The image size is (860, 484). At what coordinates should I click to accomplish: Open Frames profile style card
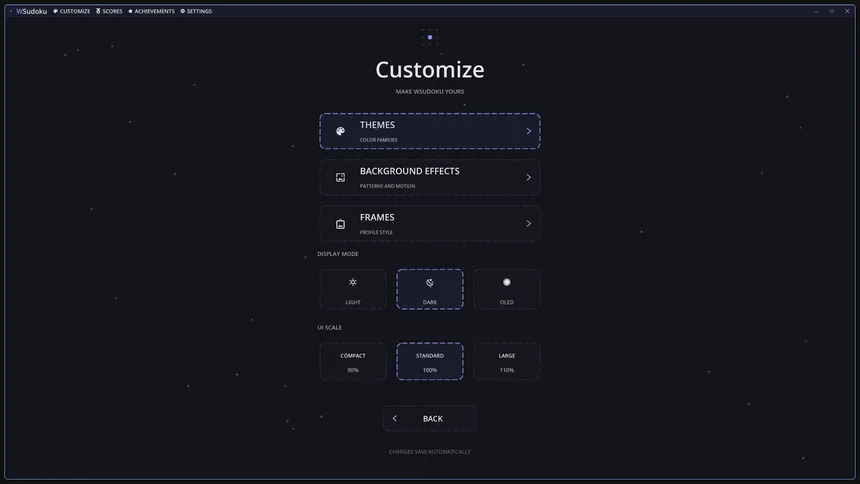(x=429, y=223)
